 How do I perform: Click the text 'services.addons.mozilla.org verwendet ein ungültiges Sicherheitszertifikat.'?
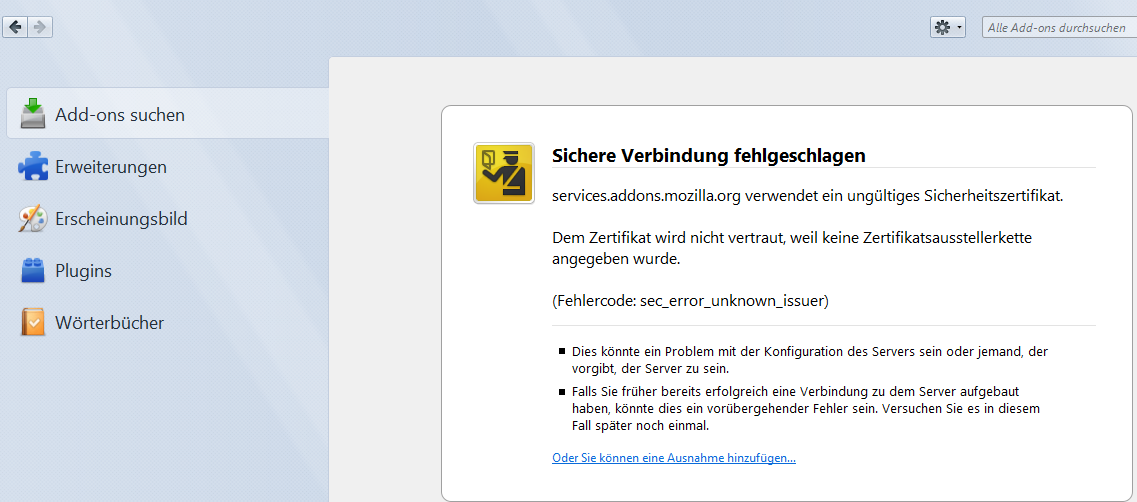(x=808, y=196)
